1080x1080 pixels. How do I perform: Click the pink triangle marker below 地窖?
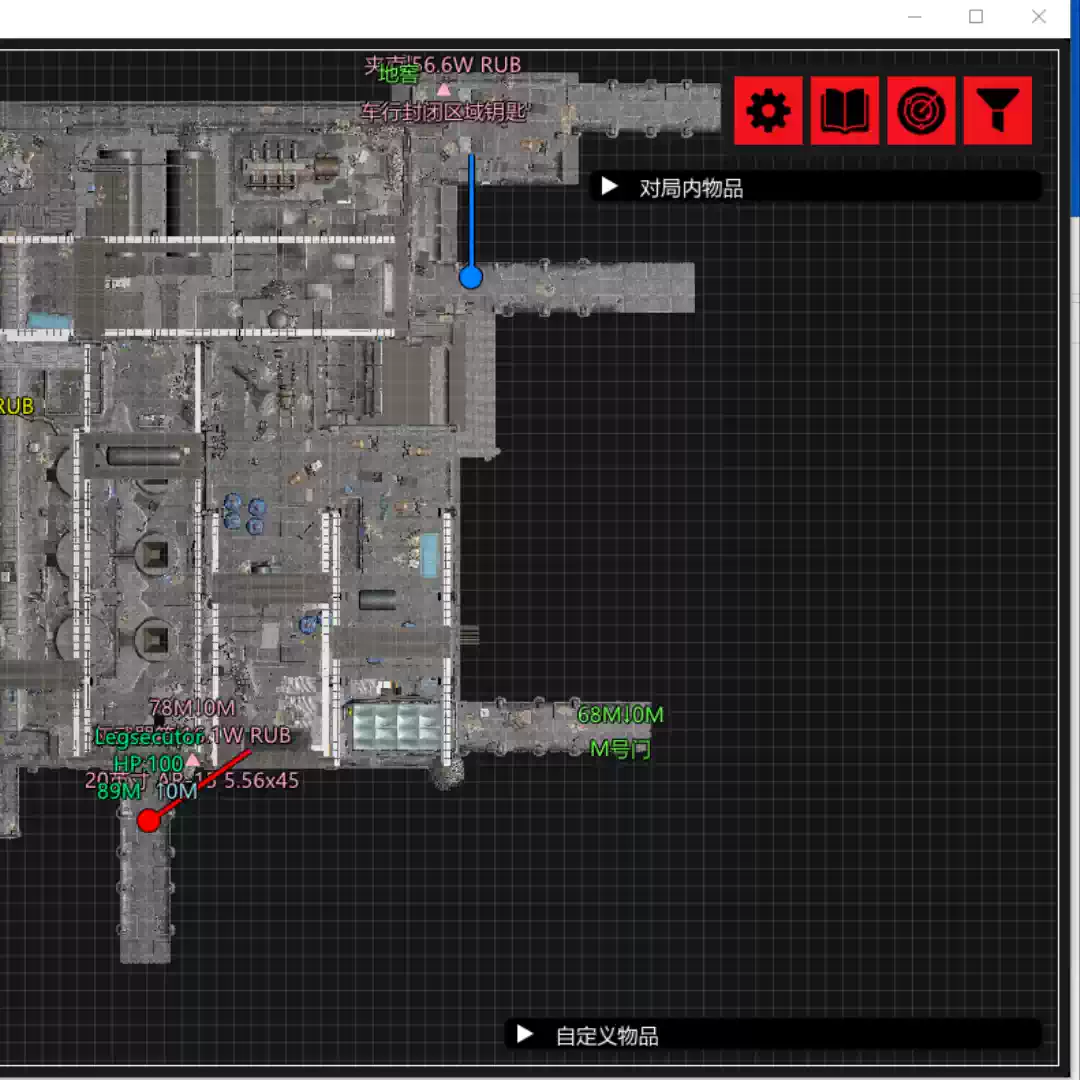click(444, 89)
